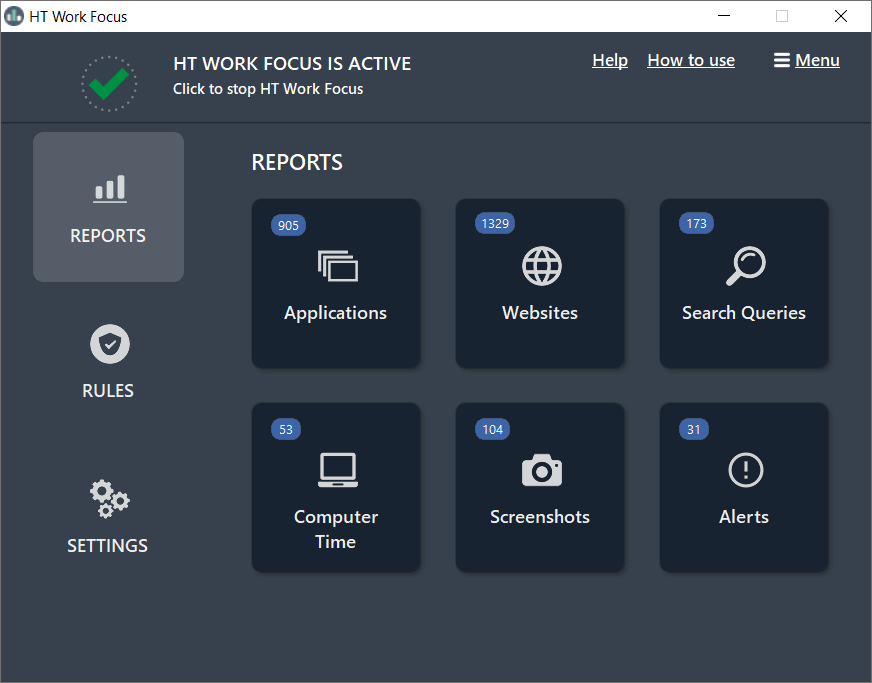
Task: Click HT WORK FOCUS IS ACTIVE heading
Action: (292, 63)
